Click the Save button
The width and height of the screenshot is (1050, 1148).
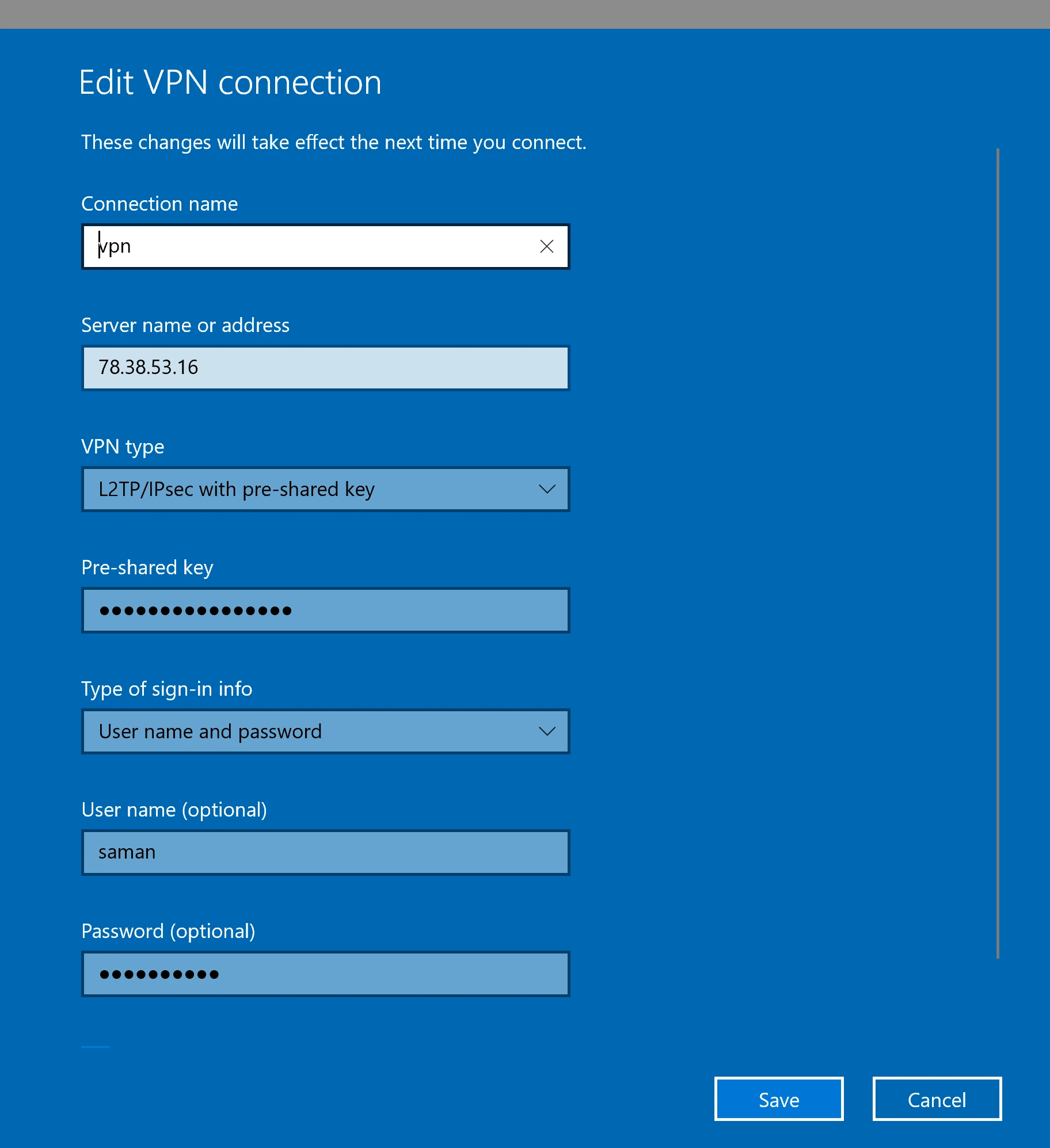[x=778, y=1099]
